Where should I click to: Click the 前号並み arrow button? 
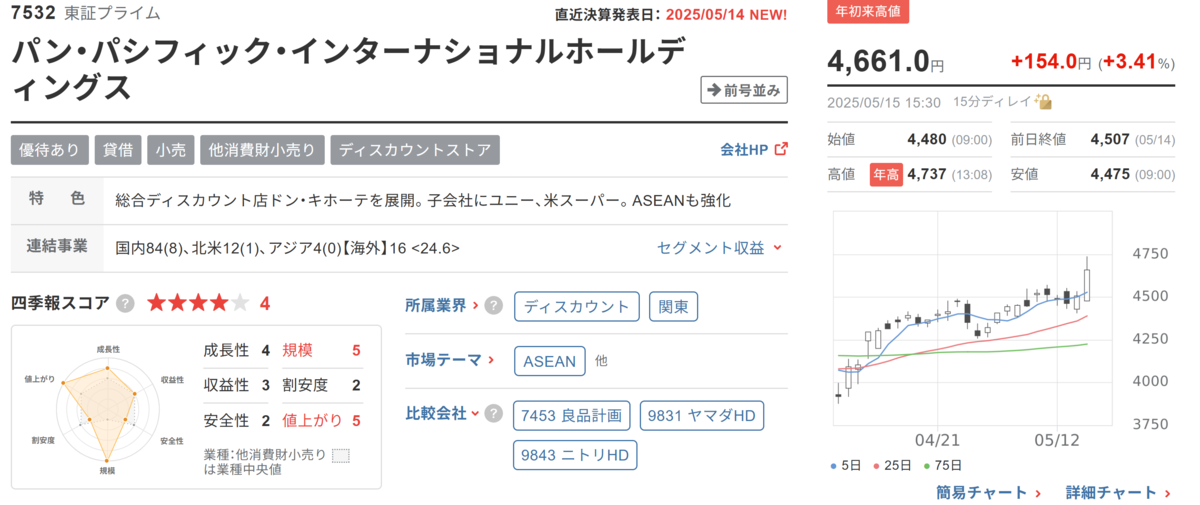[744, 90]
